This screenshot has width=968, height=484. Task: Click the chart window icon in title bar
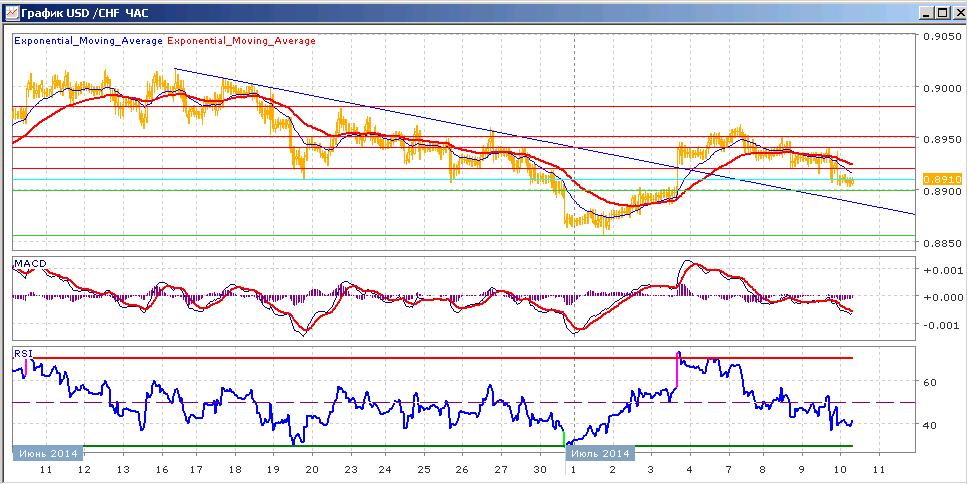tap(10, 12)
